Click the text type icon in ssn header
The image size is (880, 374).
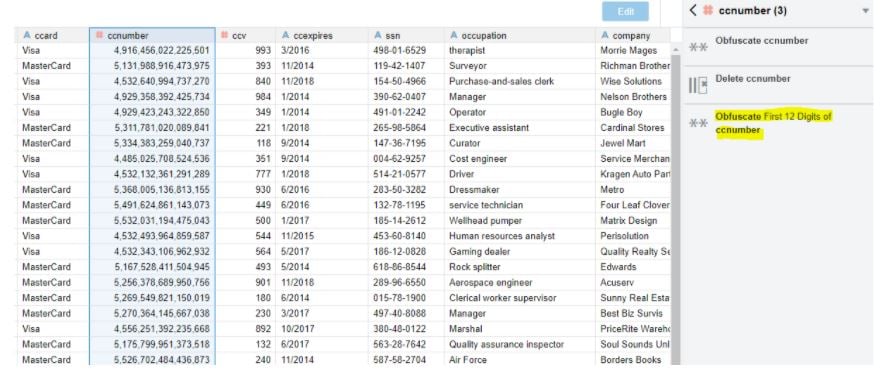[x=378, y=35]
